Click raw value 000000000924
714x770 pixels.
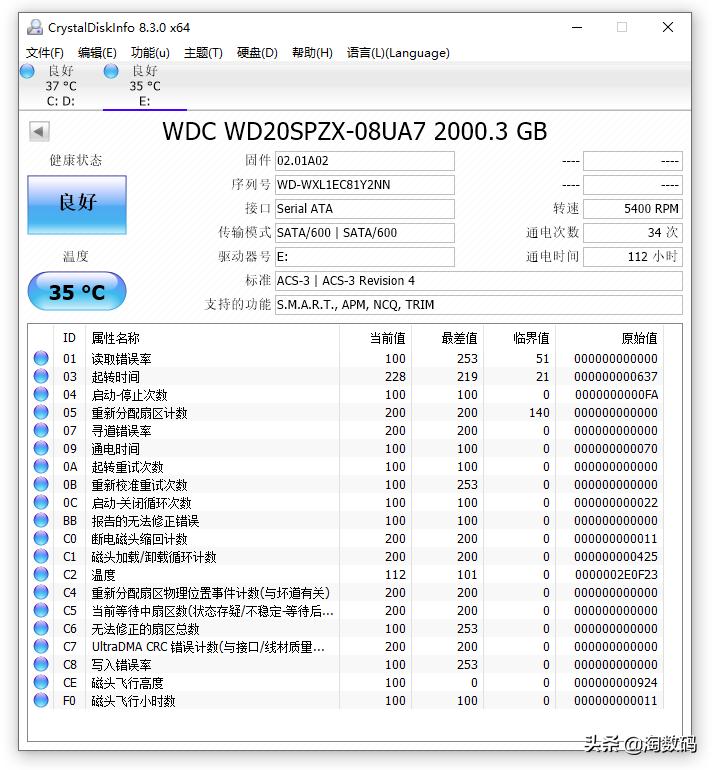[x=616, y=683]
